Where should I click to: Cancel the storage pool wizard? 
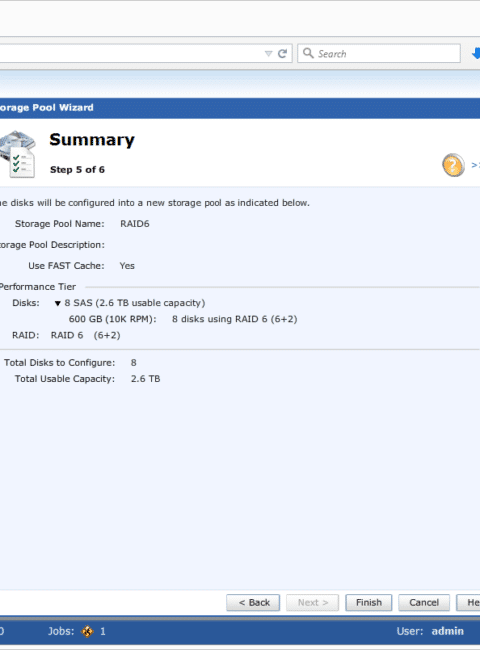(424, 602)
